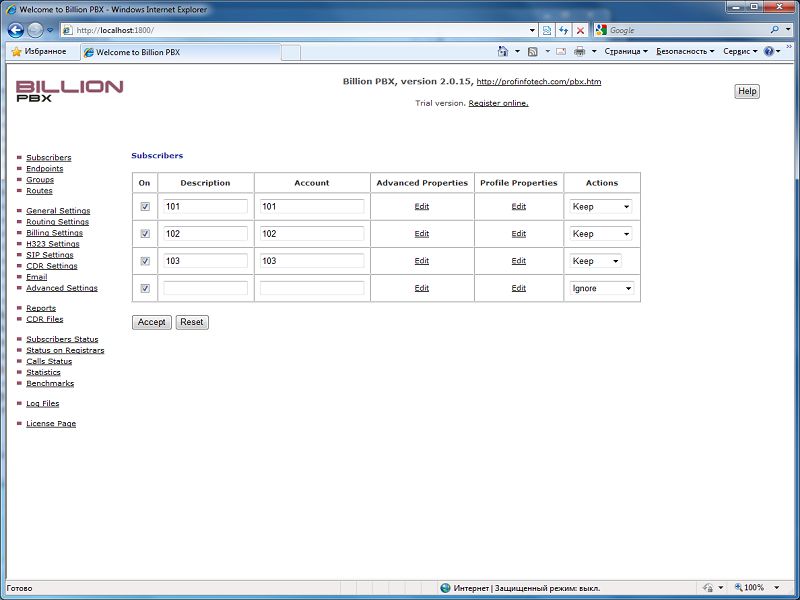Viewport: 800px width, 600px height.
Task: Open the Endpoints sidebar link
Action: (x=45, y=169)
